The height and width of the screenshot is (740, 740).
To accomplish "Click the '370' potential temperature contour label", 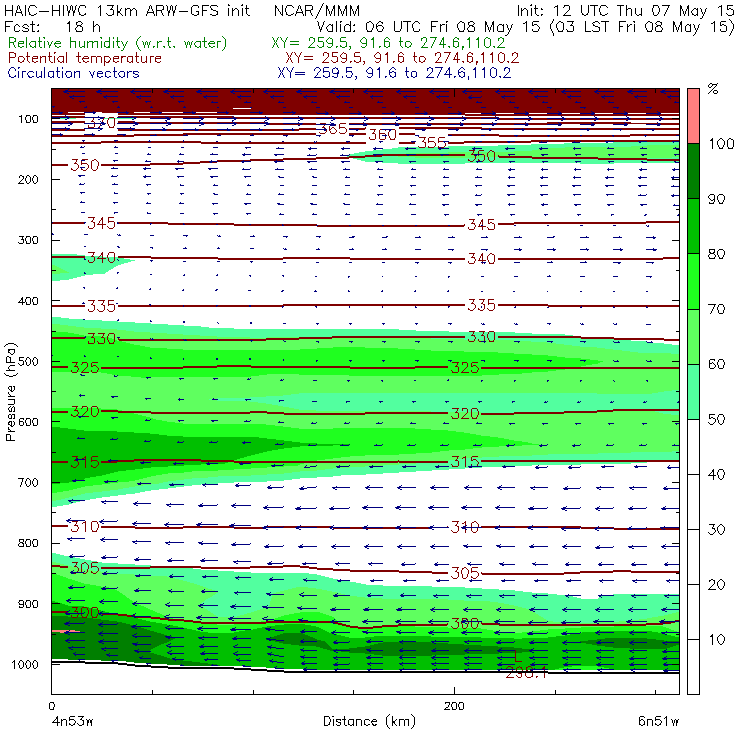I will [101, 123].
